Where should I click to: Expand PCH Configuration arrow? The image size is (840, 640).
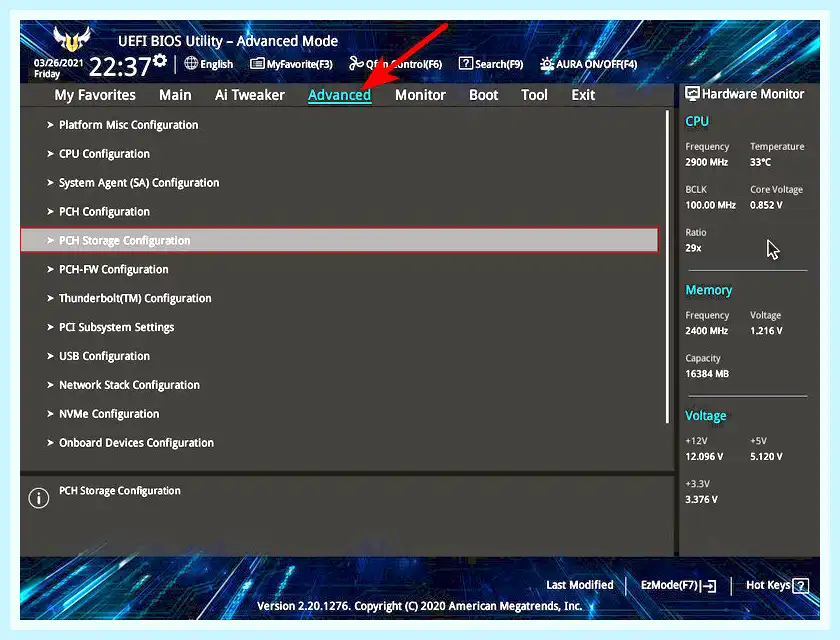tap(50, 212)
